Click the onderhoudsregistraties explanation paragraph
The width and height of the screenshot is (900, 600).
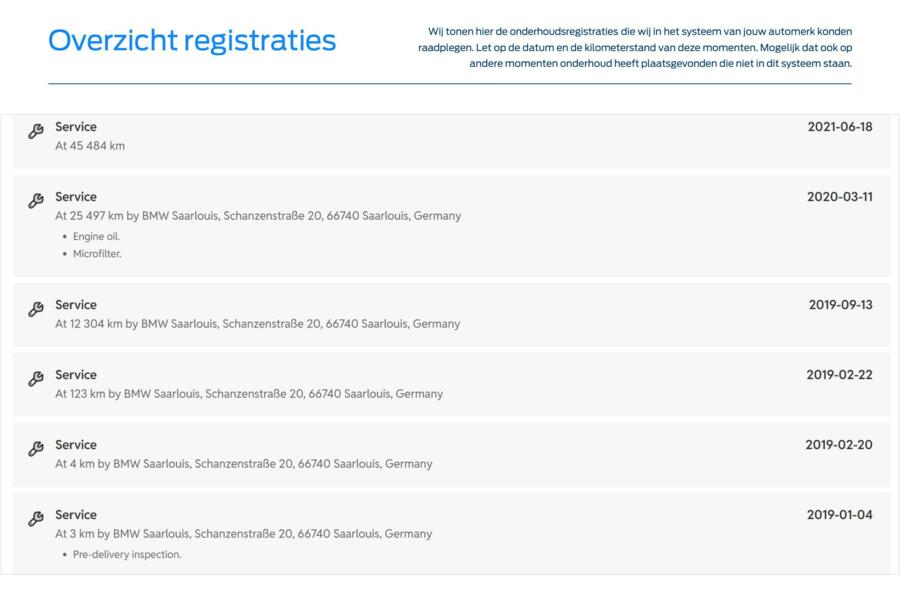635,48
